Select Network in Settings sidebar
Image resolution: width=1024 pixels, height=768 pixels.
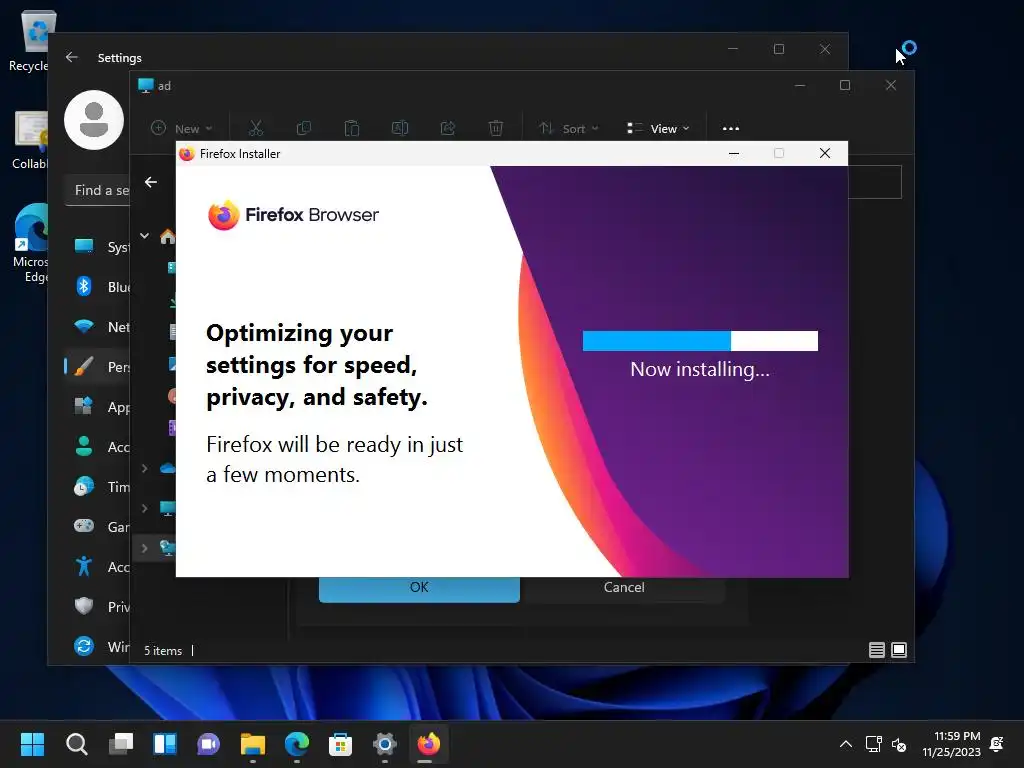pyautogui.click(x=97, y=327)
